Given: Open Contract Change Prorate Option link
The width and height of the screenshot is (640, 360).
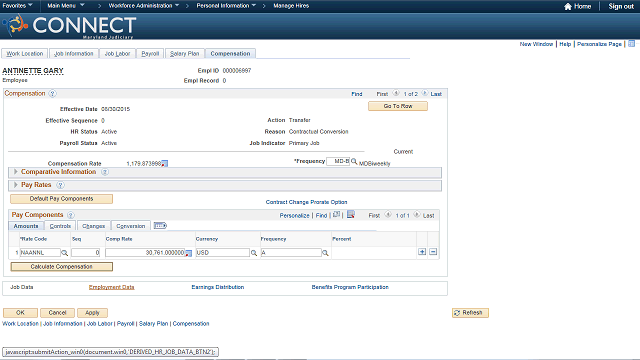Looking at the screenshot, I should [x=307, y=202].
